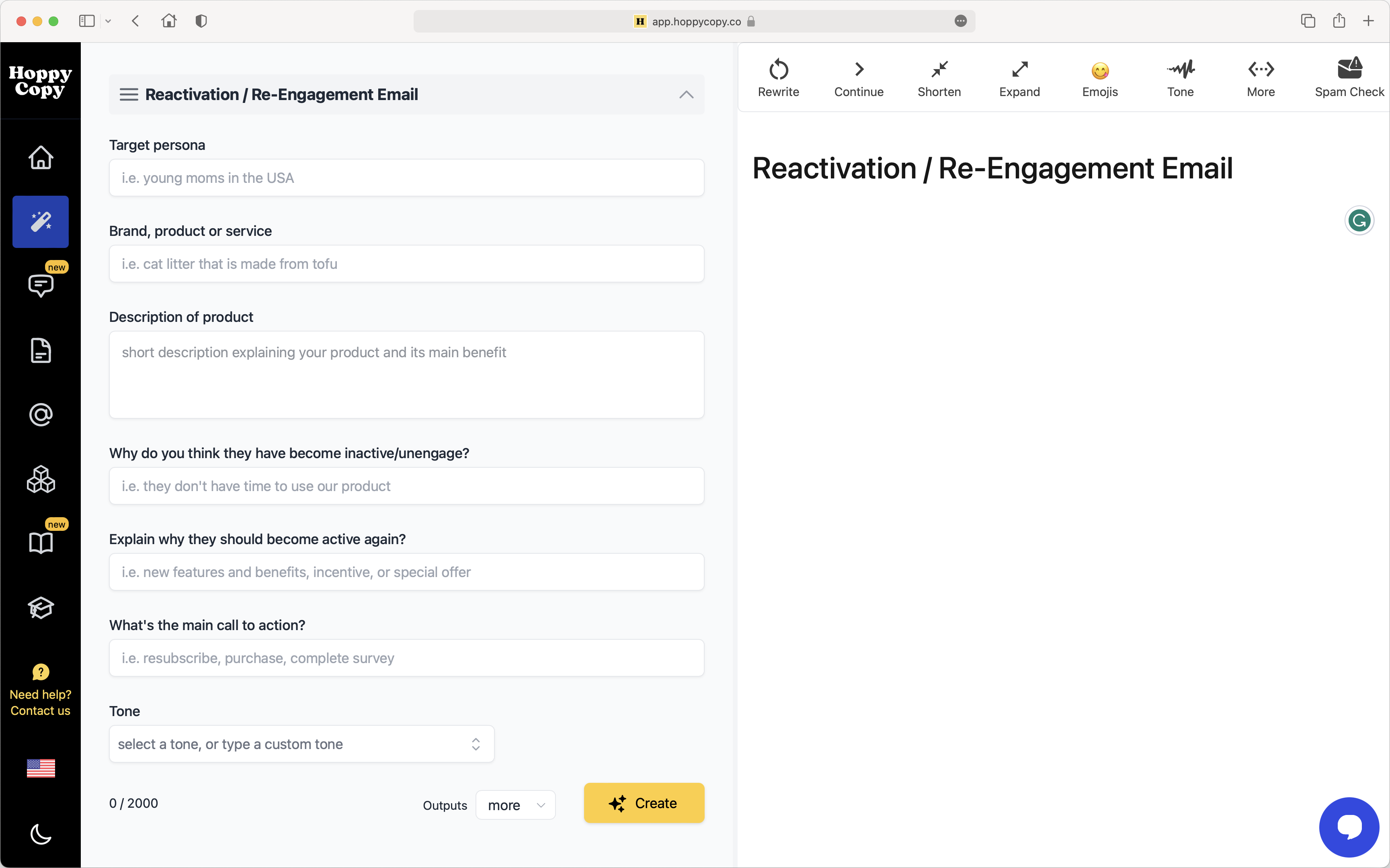Change language via US flag swatch
The height and width of the screenshot is (868, 1390).
tap(40, 768)
